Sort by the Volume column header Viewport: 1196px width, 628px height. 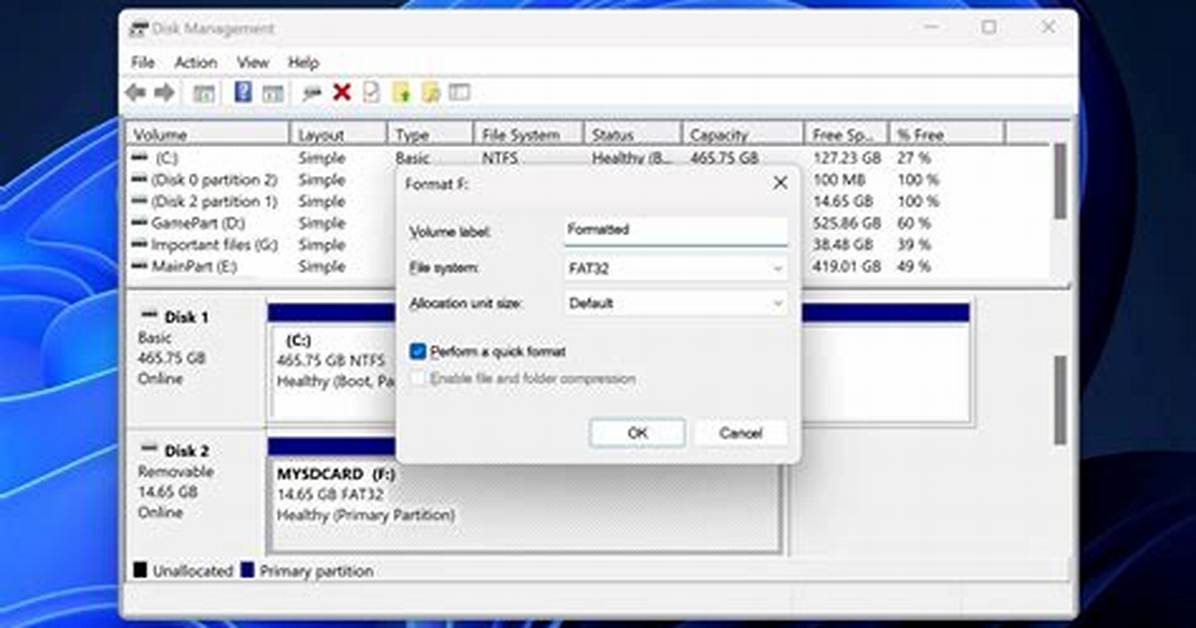click(207, 134)
